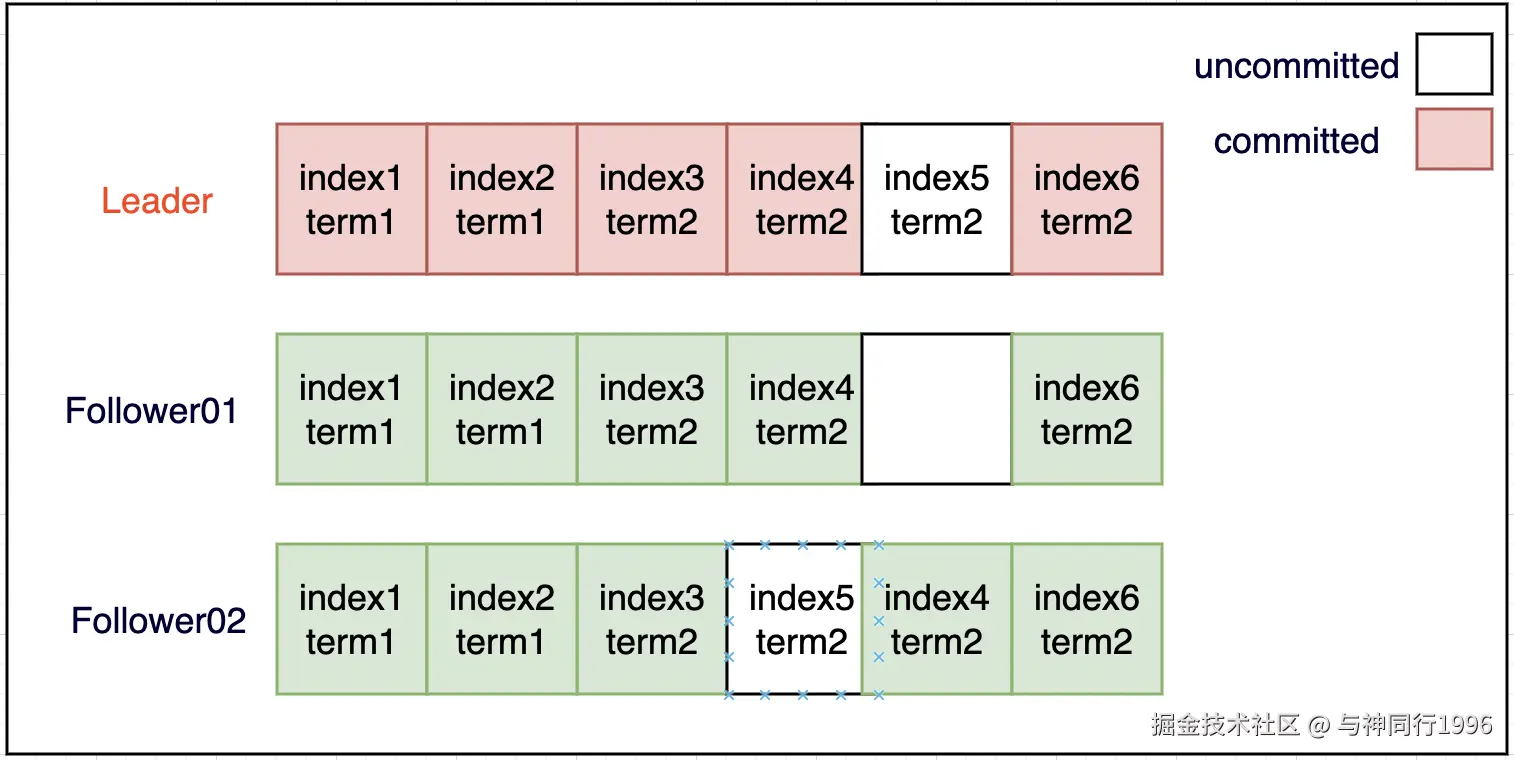This screenshot has width=1514, height=760.
Task: Click the red Leader row label
Action: tap(157, 201)
